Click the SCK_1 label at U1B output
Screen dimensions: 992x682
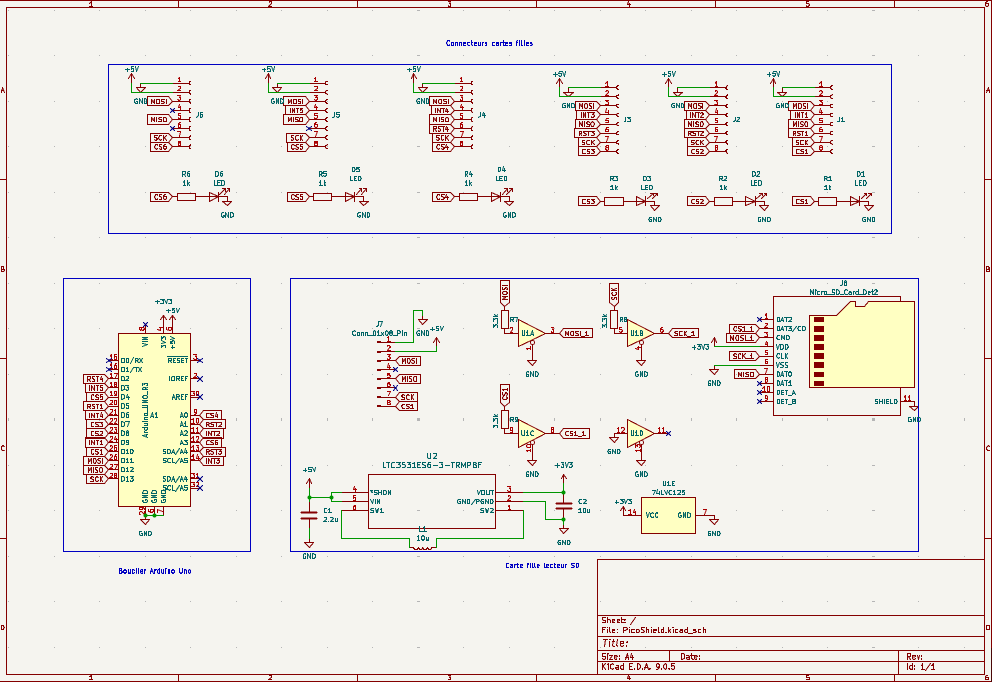[684, 333]
